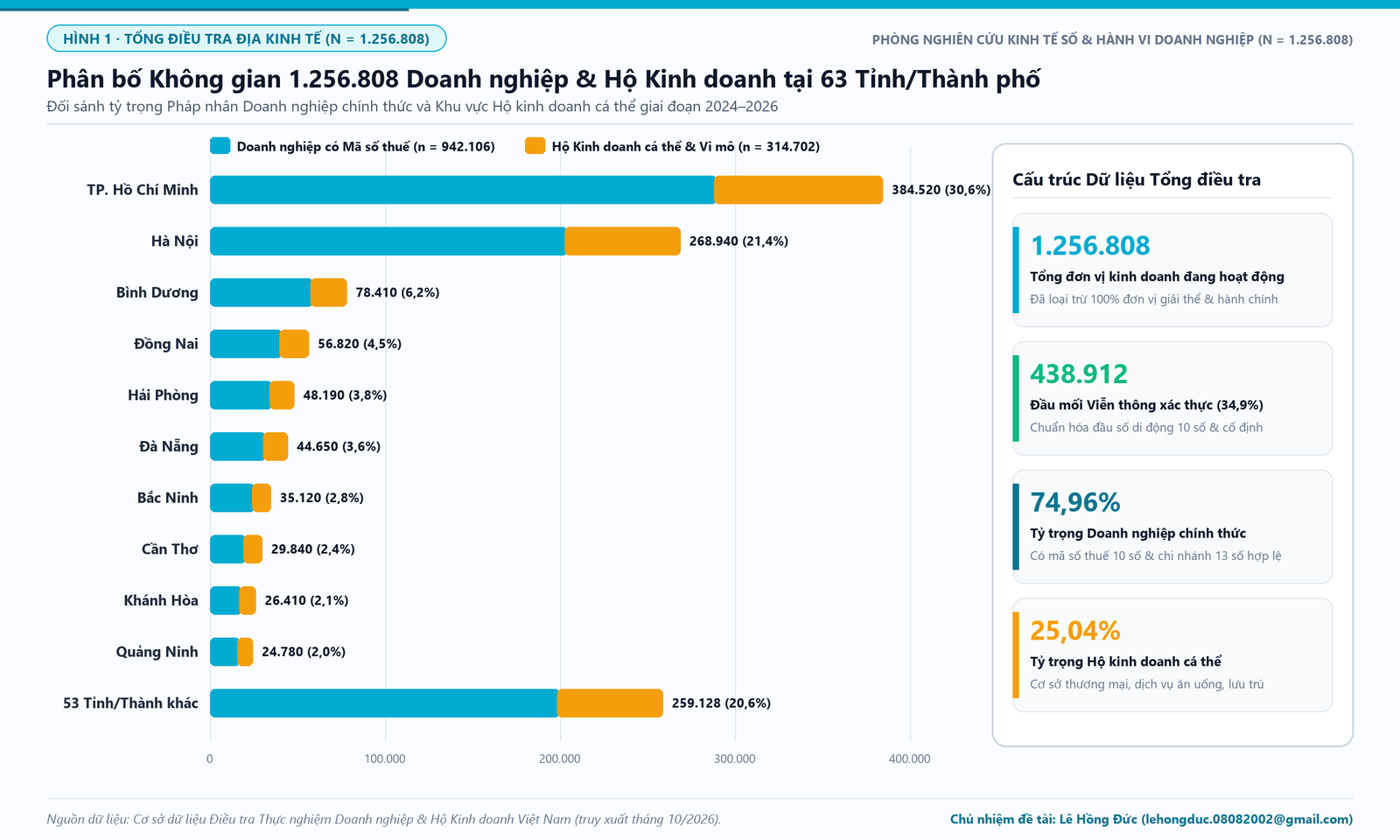Screen dimensions: 1400x840
Task: Select the TP. Hồ Chí Minh blue bar segment
Action: [462, 190]
